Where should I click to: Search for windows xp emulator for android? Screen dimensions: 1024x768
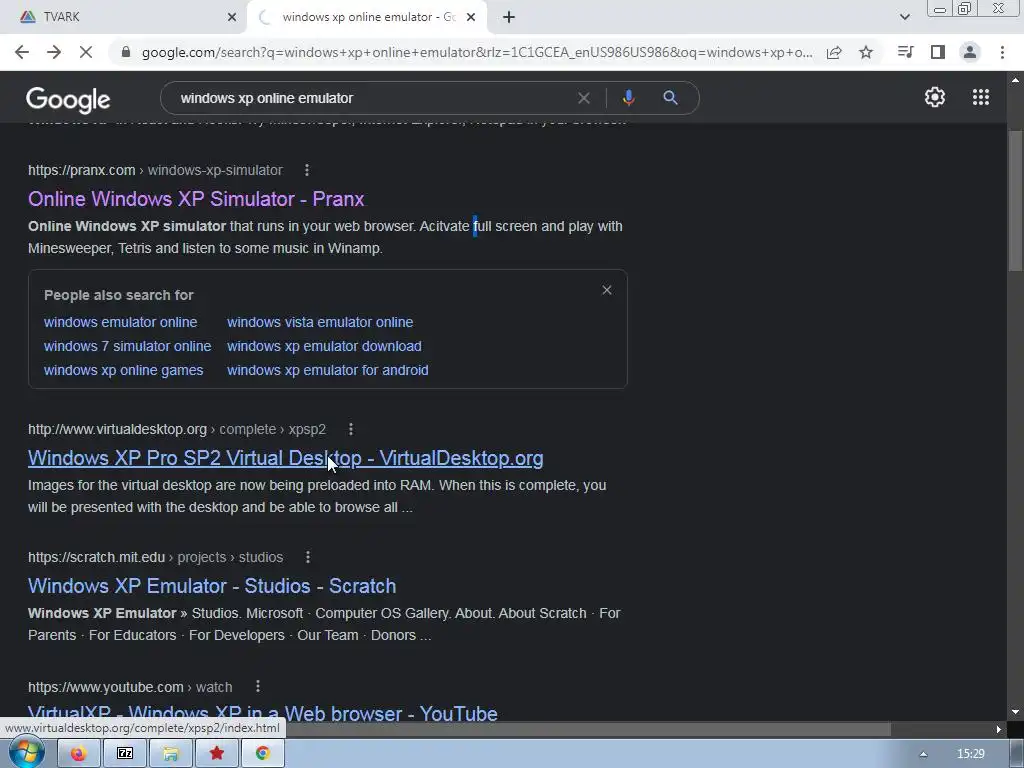coord(328,370)
